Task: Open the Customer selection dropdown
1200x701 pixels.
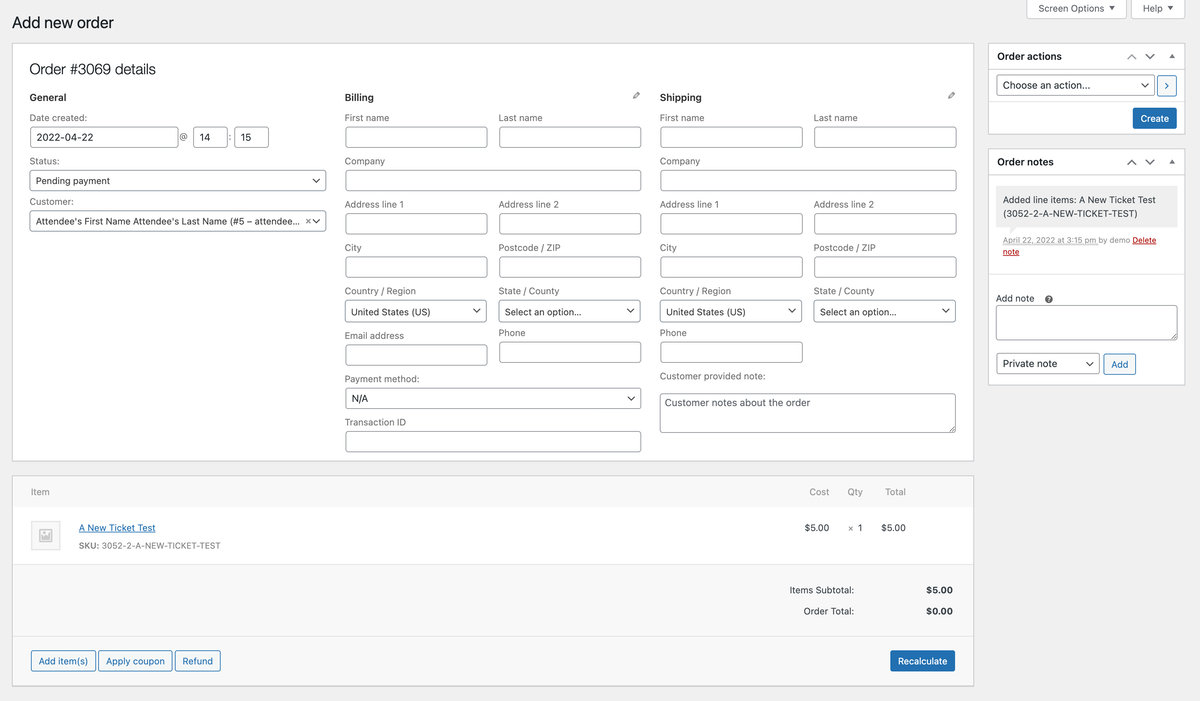Action: pyautogui.click(x=178, y=221)
